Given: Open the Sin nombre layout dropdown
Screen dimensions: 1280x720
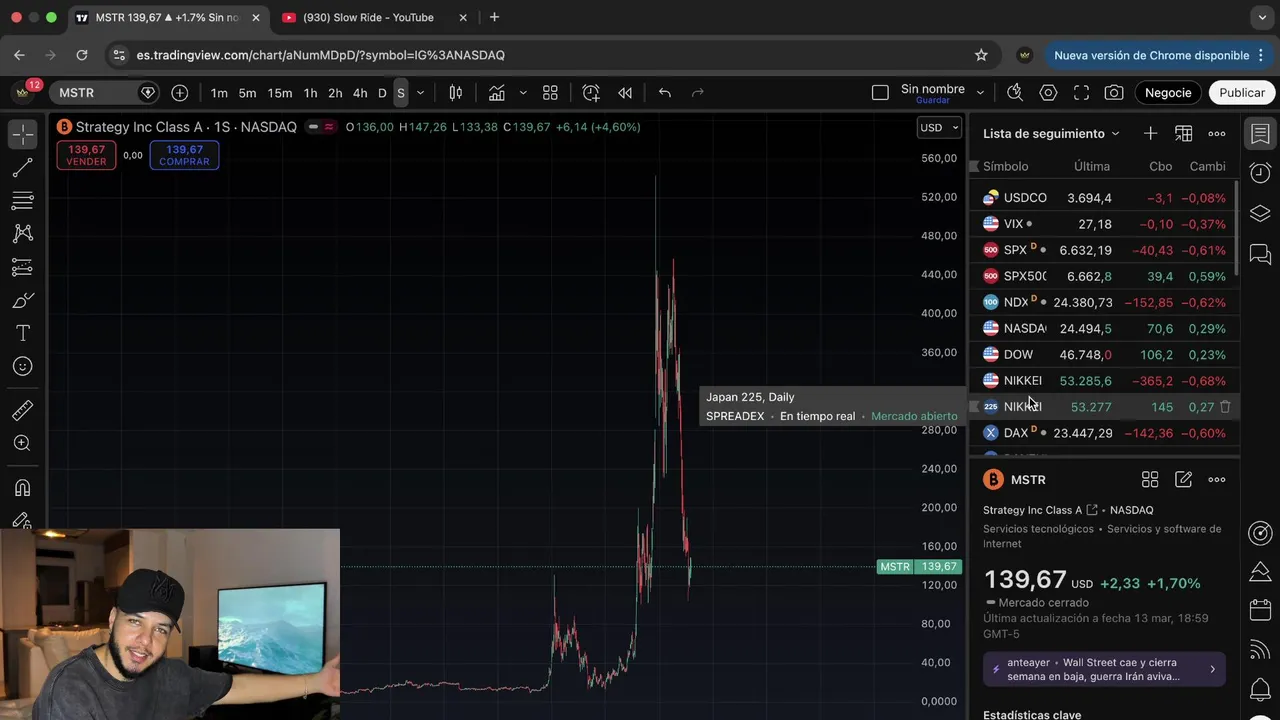Looking at the screenshot, I should tap(980, 93).
